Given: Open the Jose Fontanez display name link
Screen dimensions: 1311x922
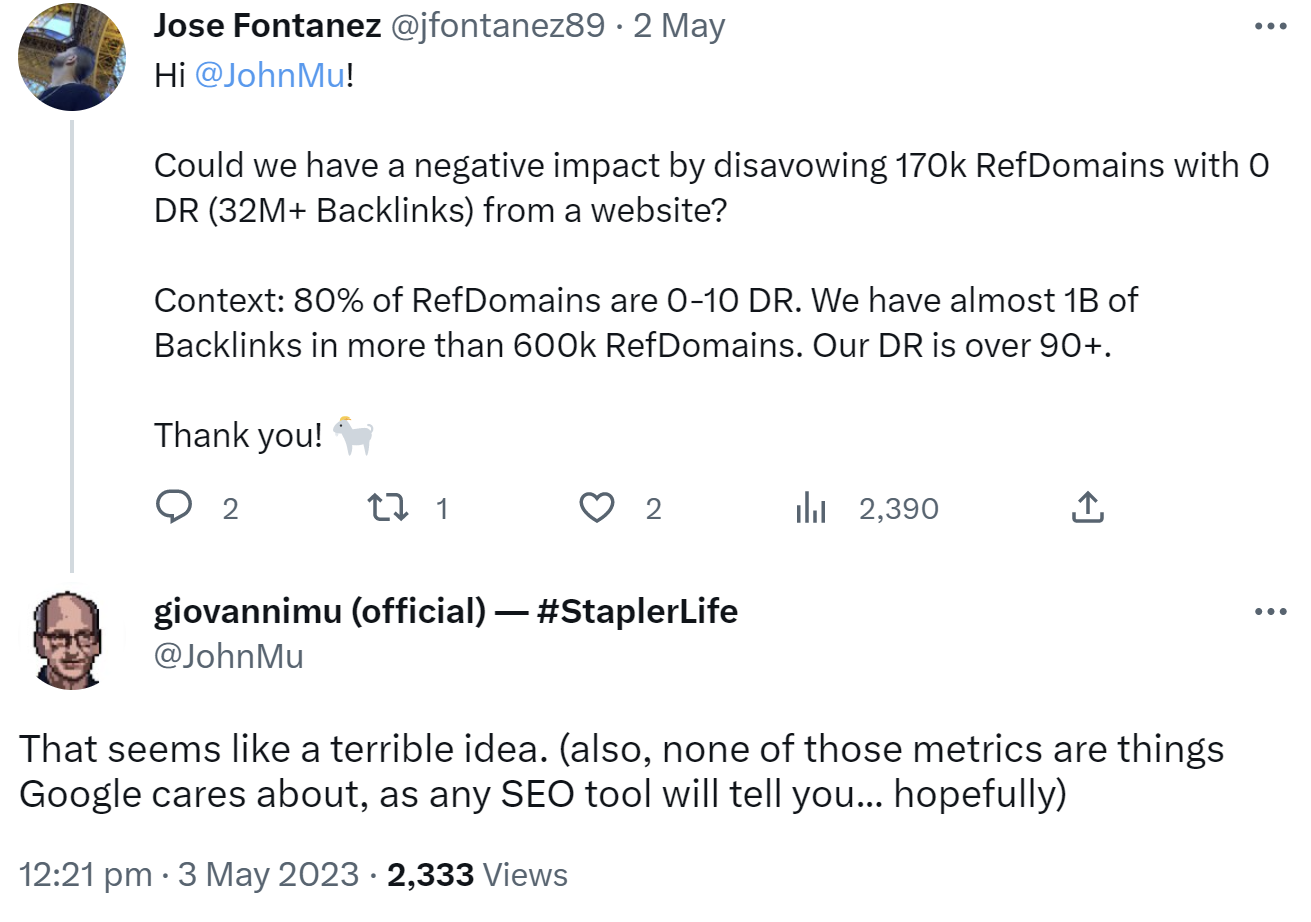Looking at the screenshot, I should coord(267,26).
